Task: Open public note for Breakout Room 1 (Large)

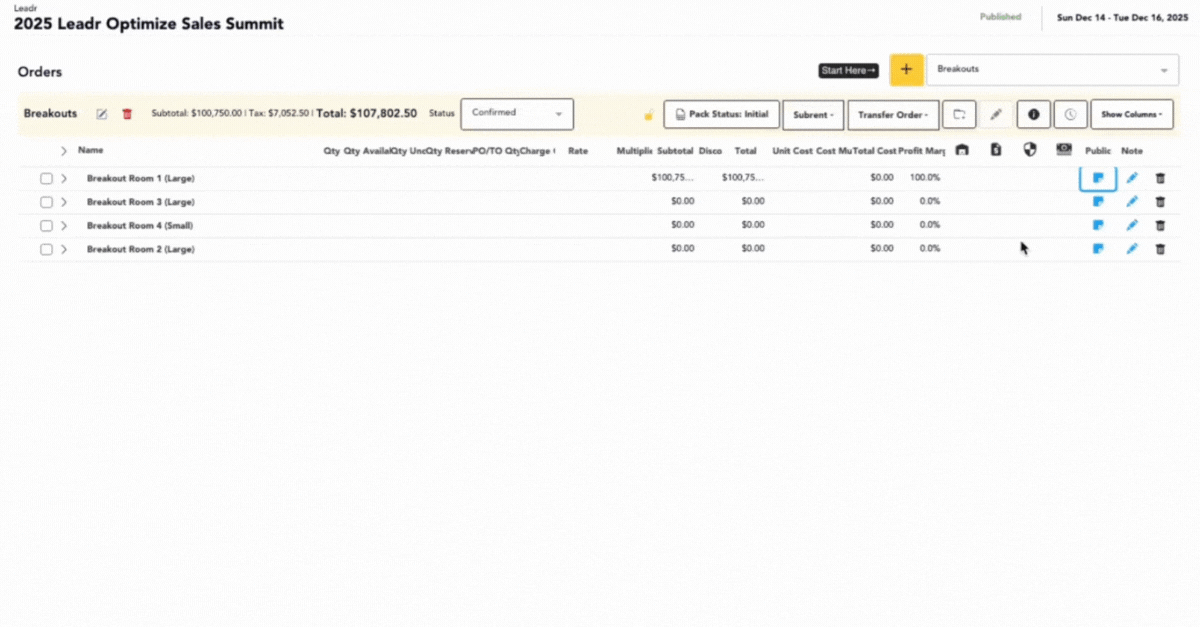Action: click(x=1098, y=178)
